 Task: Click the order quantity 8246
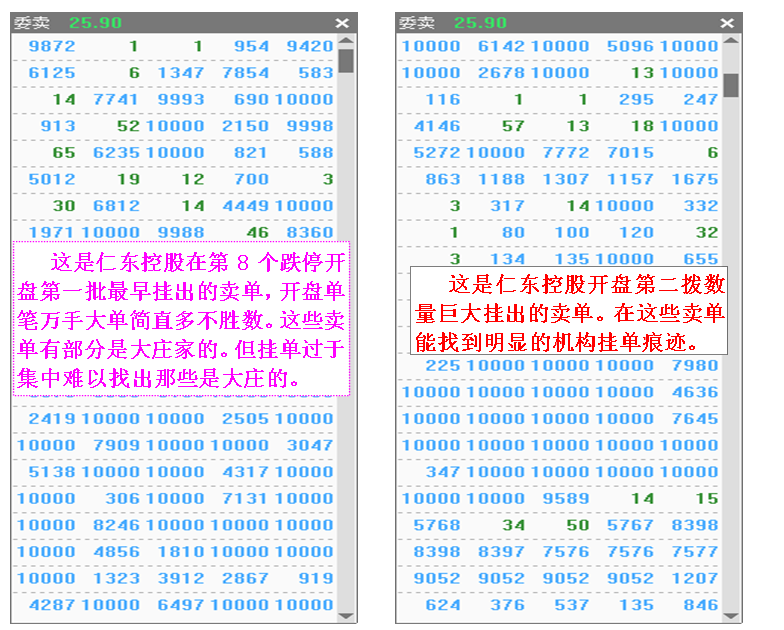(x=116, y=525)
